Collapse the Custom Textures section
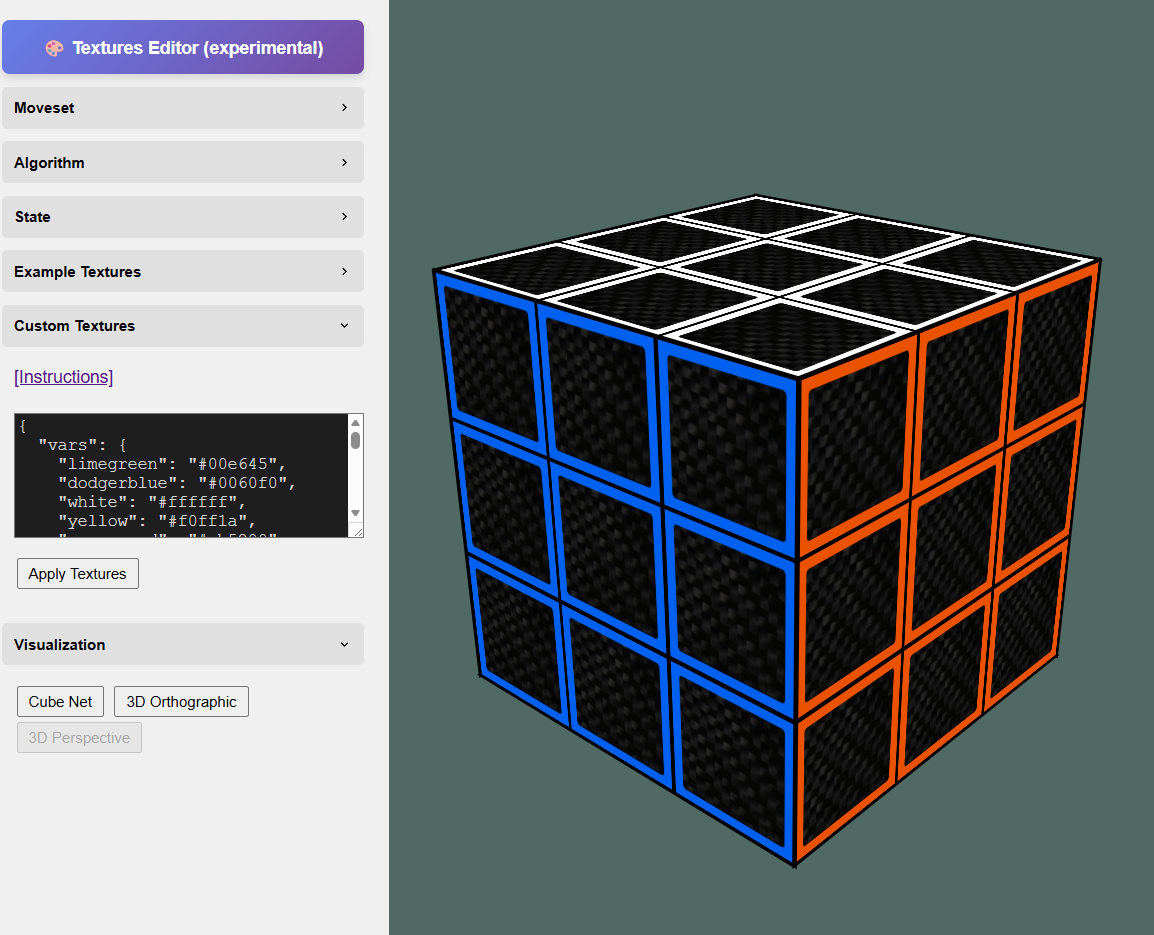The width and height of the screenshot is (1154, 935). tap(183, 325)
